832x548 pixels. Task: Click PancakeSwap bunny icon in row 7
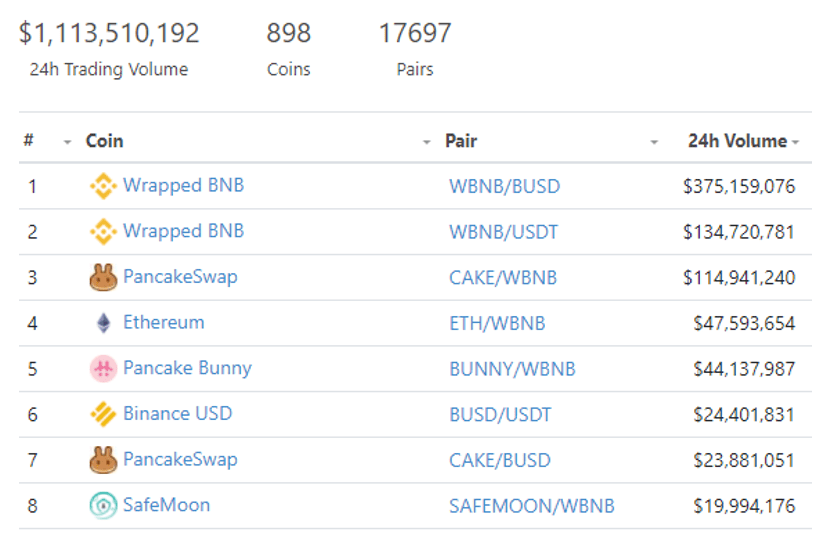click(103, 460)
